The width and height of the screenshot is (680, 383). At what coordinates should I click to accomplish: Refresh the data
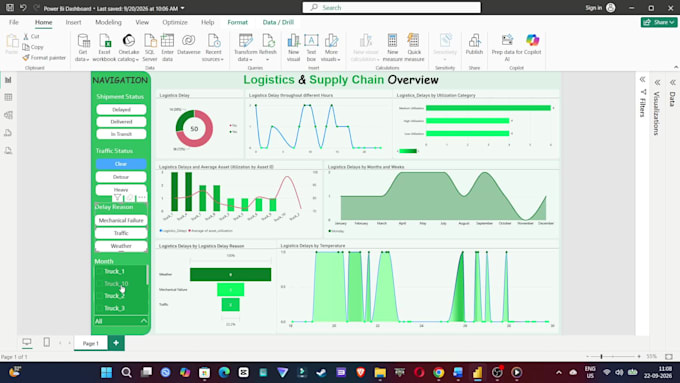click(x=268, y=48)
